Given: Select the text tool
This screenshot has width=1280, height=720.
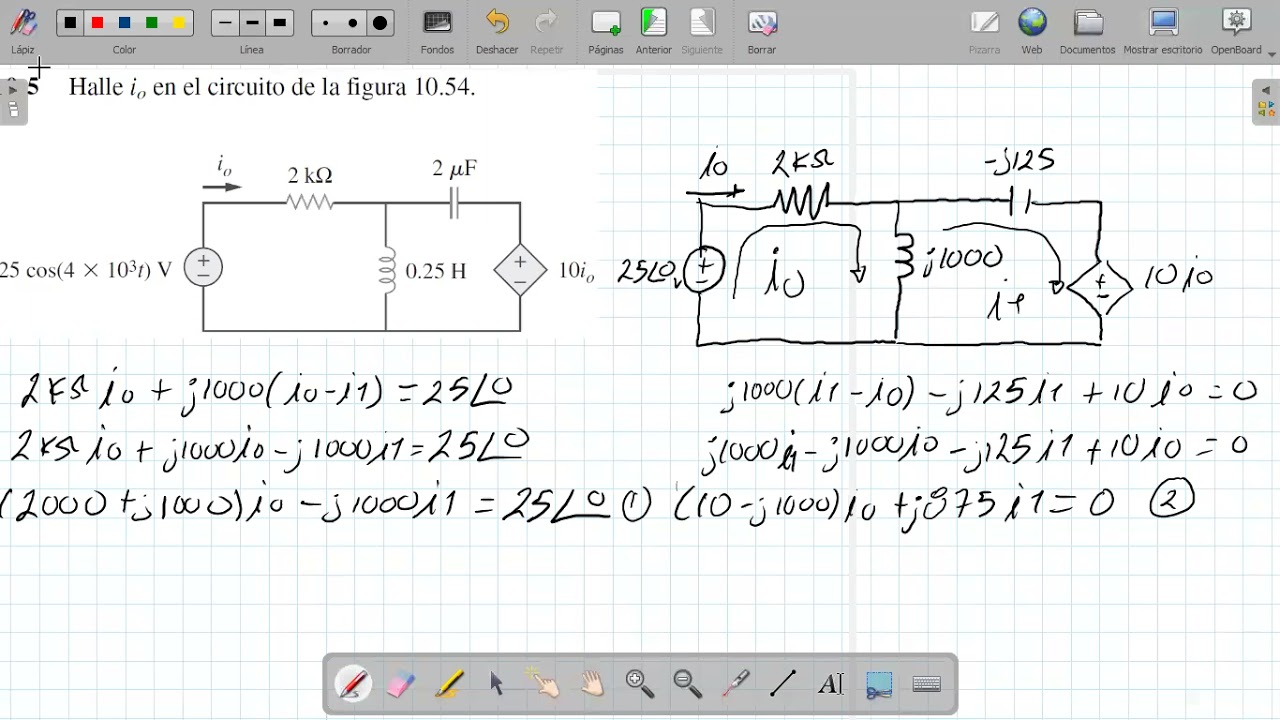Looking at the screenshot, I should coord(831,684).
